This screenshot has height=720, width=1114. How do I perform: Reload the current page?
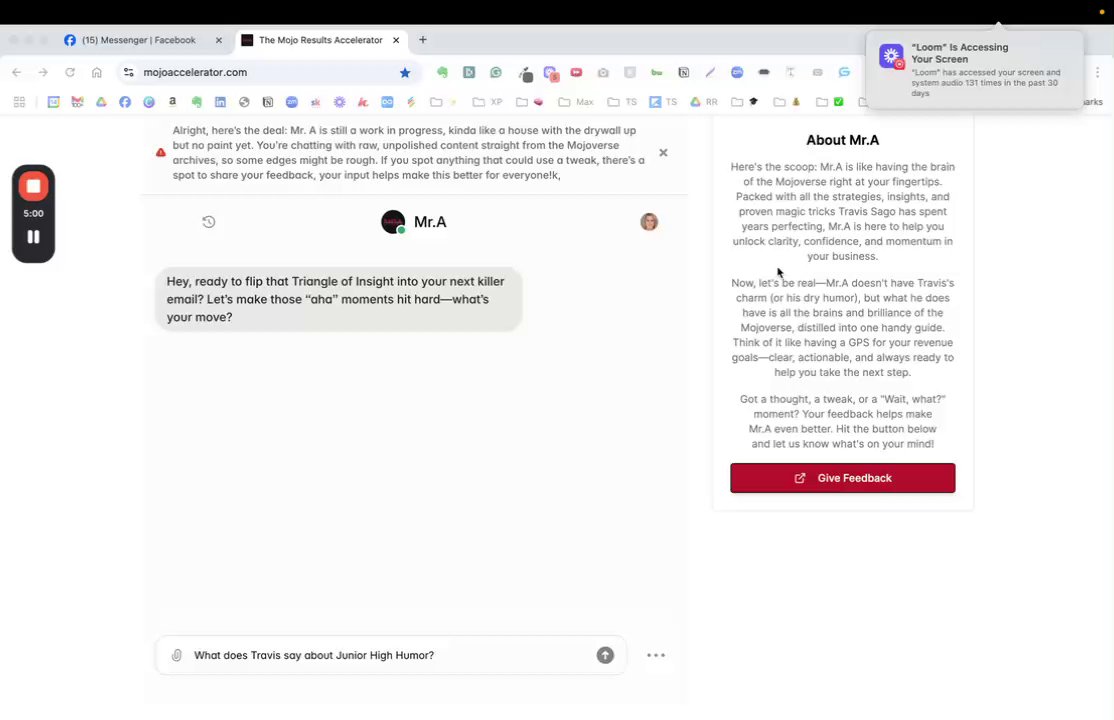point(70,72)
